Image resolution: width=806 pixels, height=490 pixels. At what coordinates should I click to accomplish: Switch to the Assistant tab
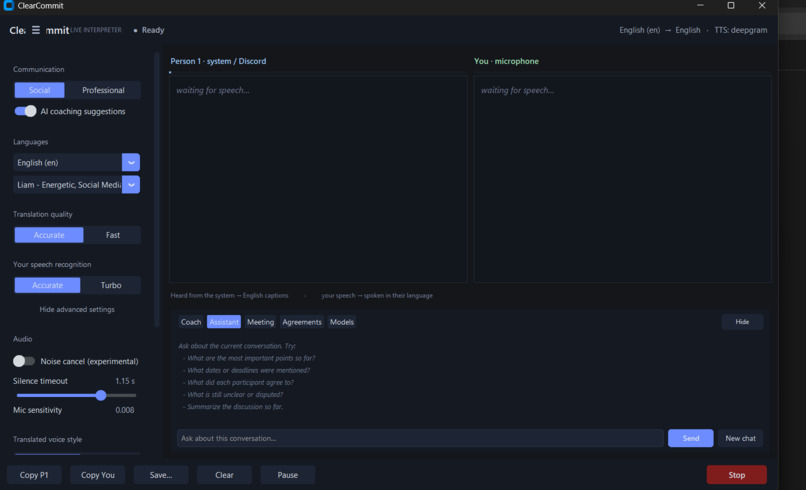tap(224, 322)
